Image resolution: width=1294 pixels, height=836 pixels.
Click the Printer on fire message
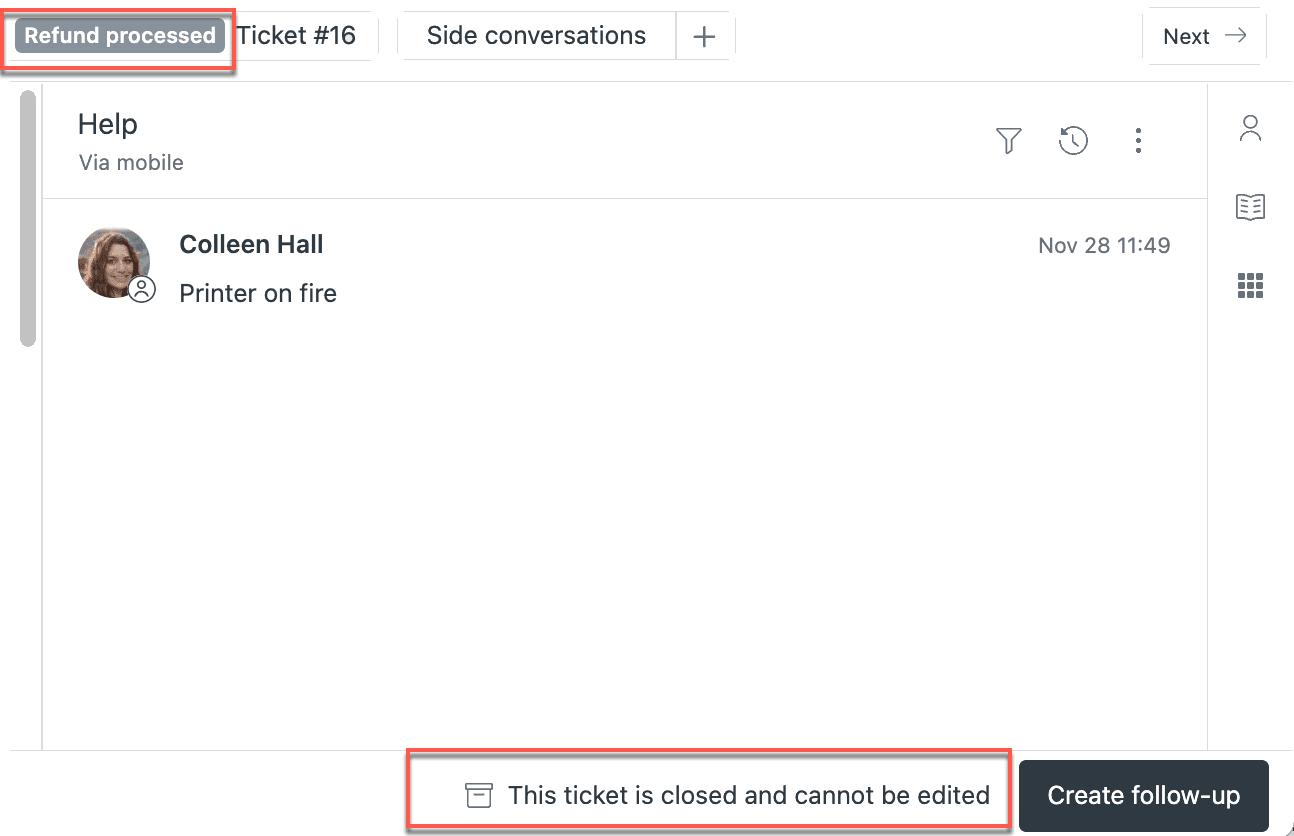(x=257, y=293)
